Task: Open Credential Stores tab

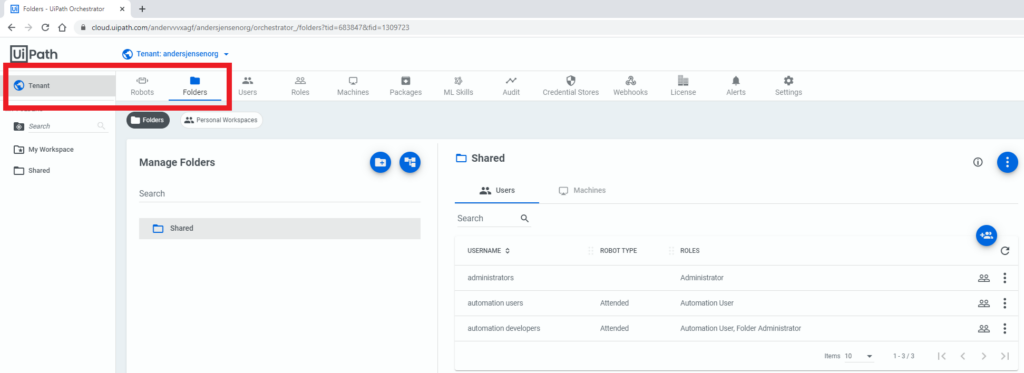Action: [571, 86]
